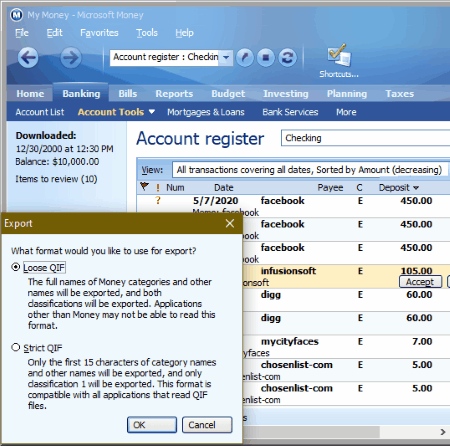Open the Account List link
450x446 pixels.
point(40,112)
